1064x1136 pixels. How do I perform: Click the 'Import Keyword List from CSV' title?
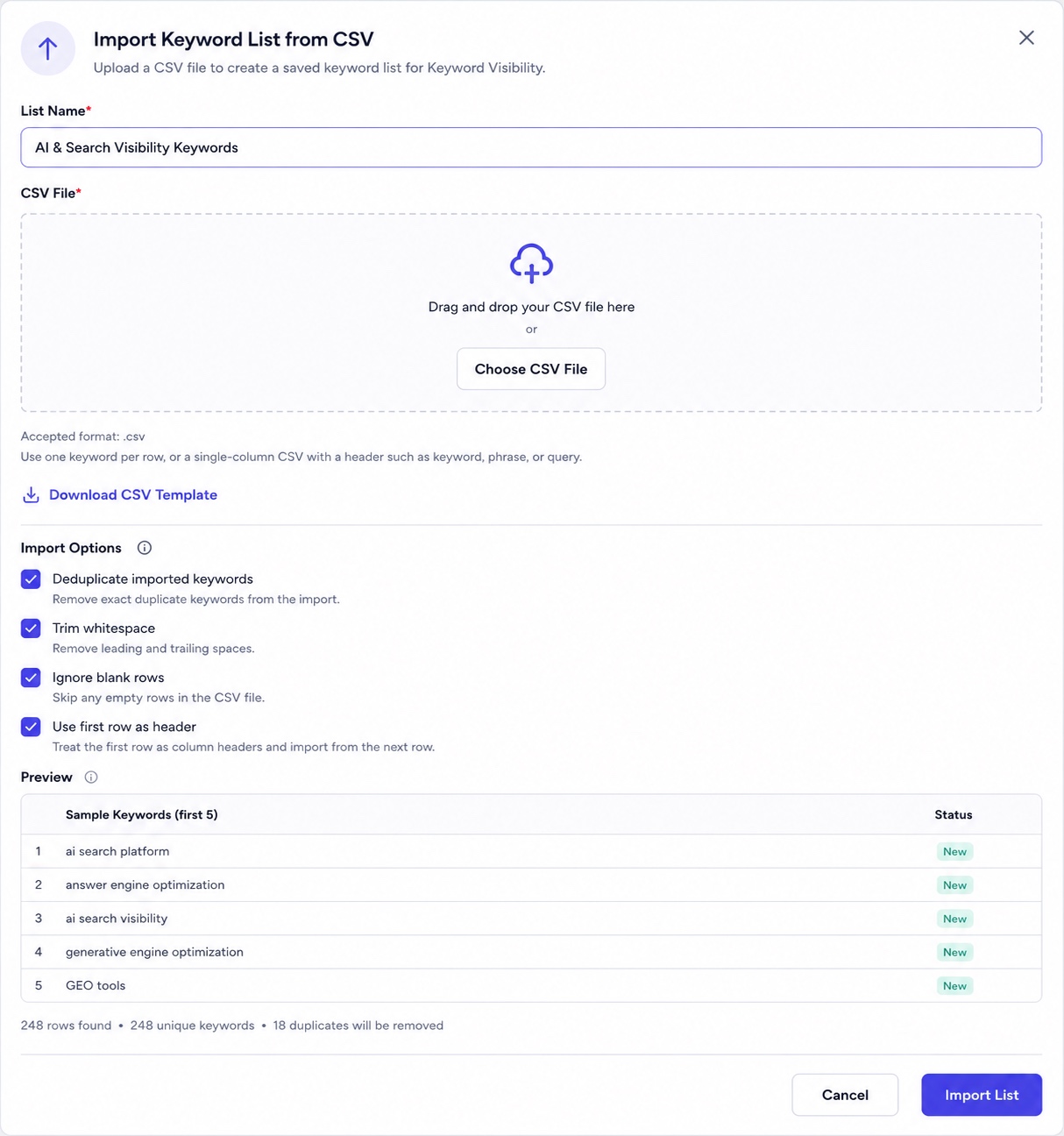[233, 39]
